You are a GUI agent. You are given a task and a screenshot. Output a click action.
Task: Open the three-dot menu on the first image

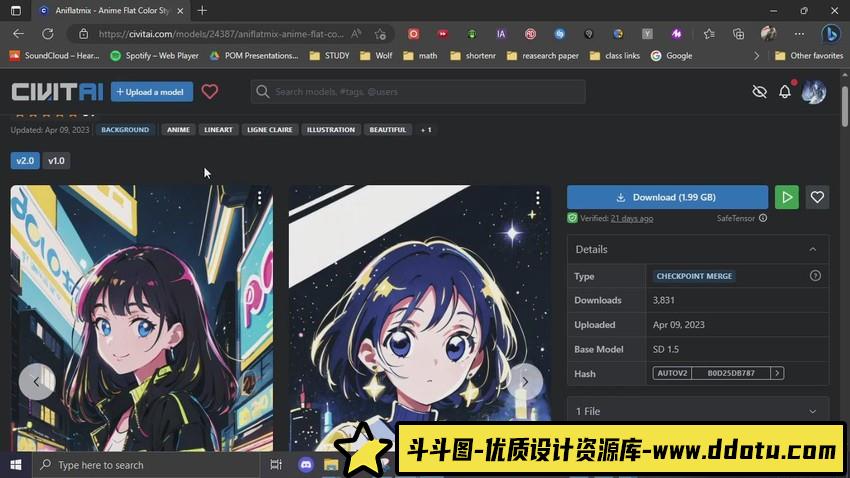[x=260, y=198]
